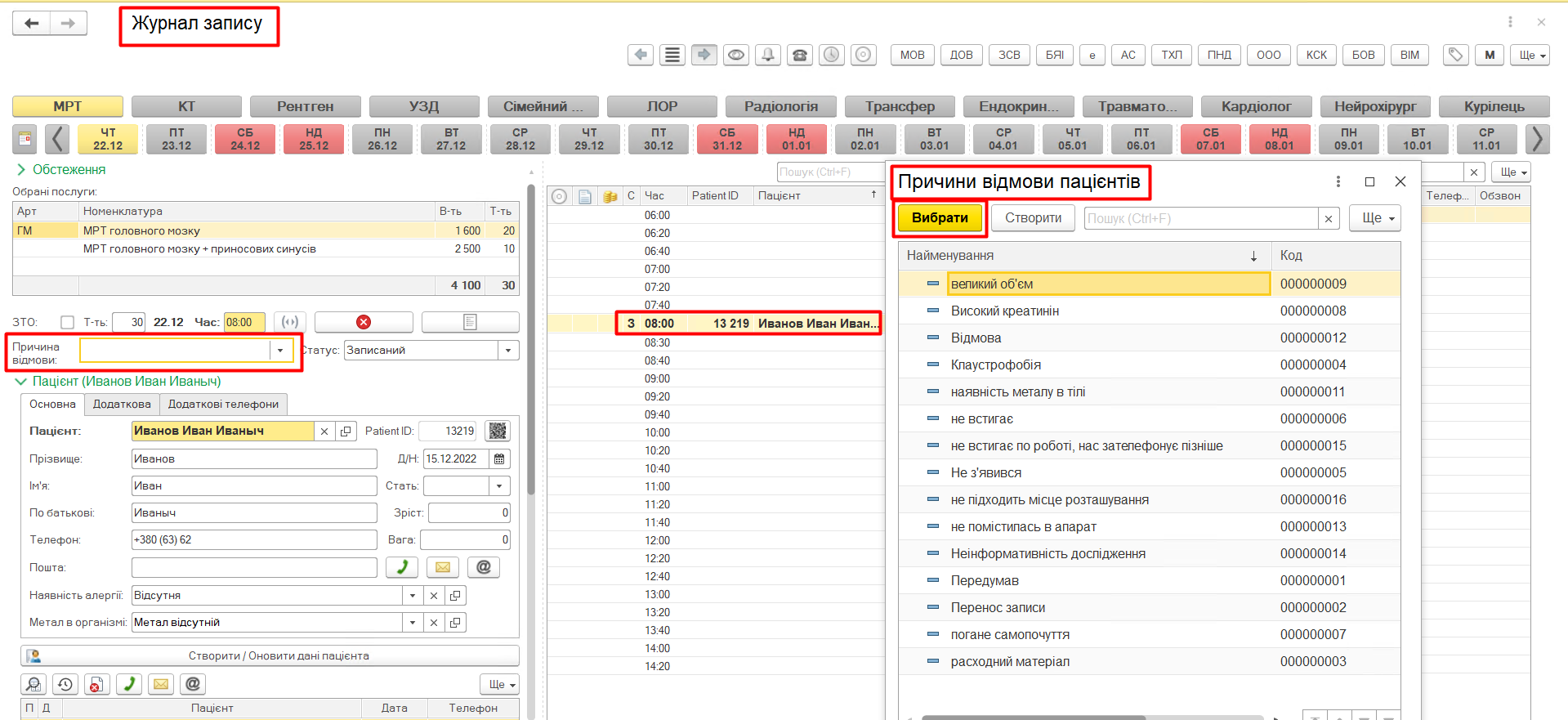Screen dimensions: 1568x720
Task: Click the red cancel circle button
Action: pos(364,322)
